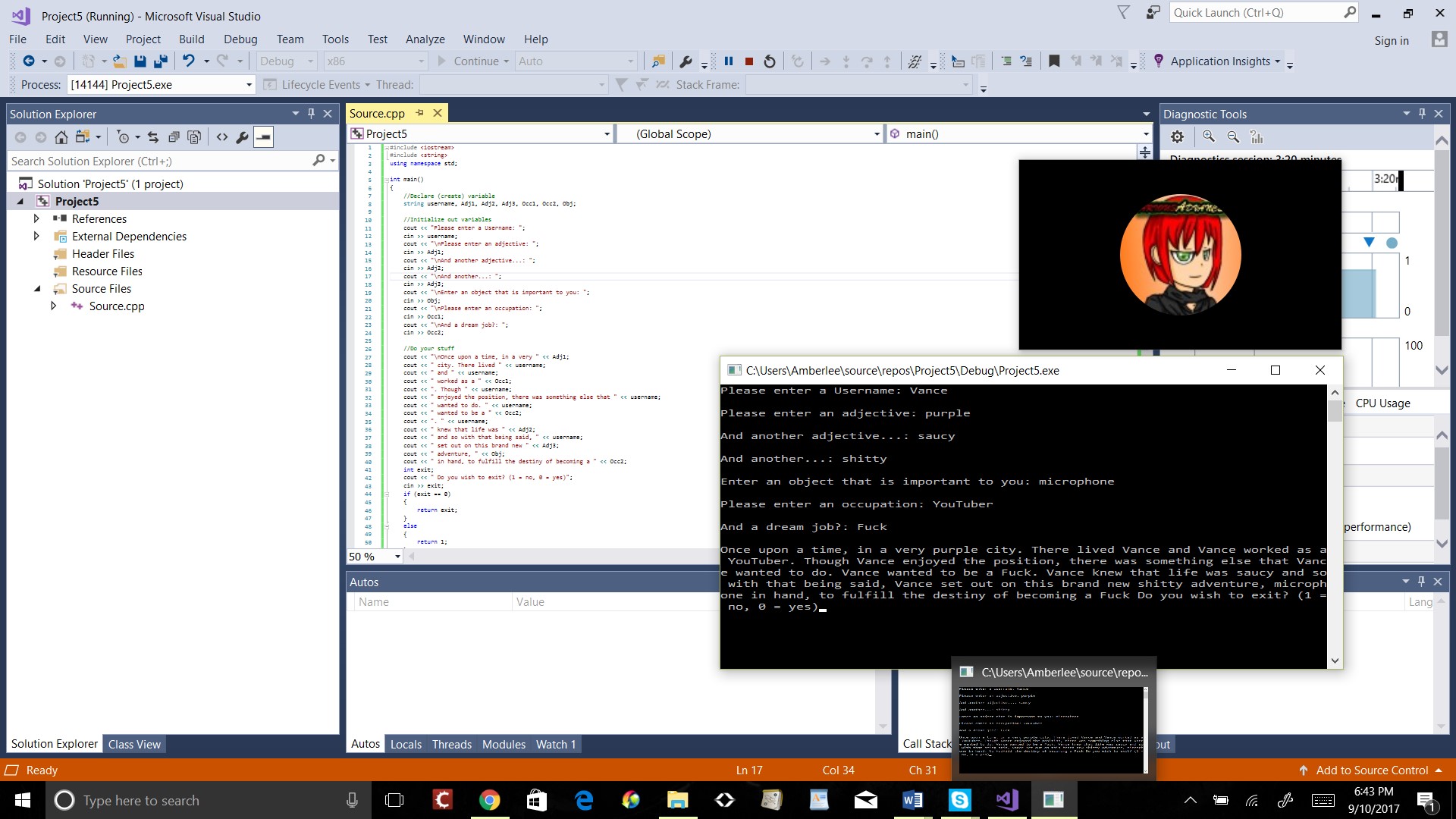Open the Tools menu
Viewport: 1456px width, 819px height.
click(335, 39)
